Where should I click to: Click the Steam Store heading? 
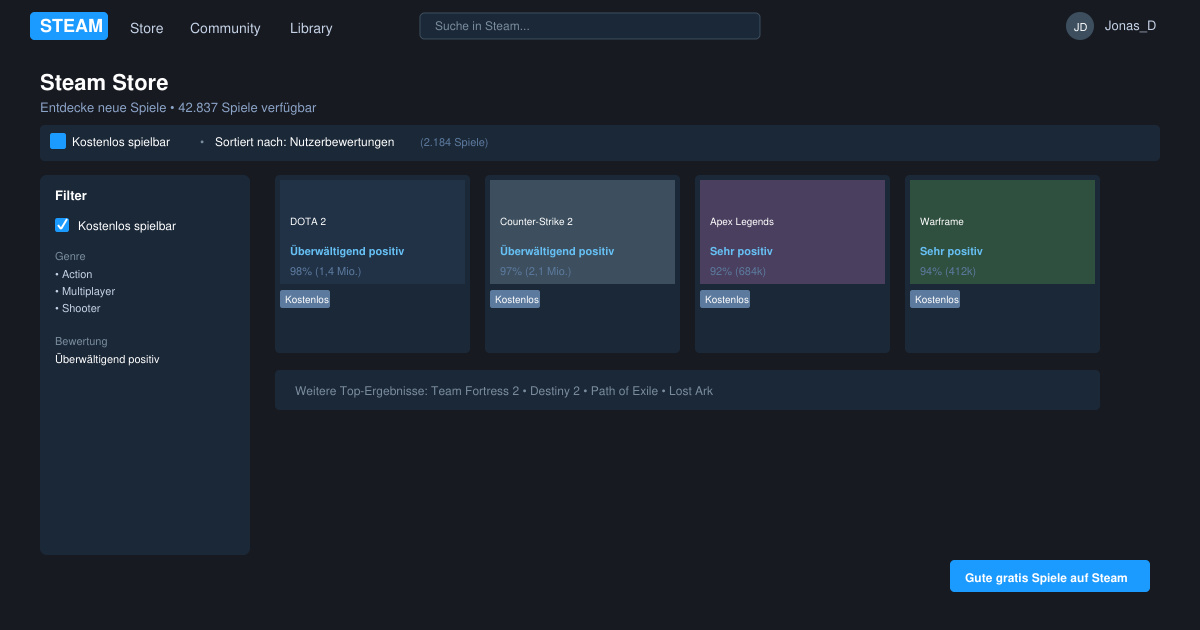(x=104, y=82)
